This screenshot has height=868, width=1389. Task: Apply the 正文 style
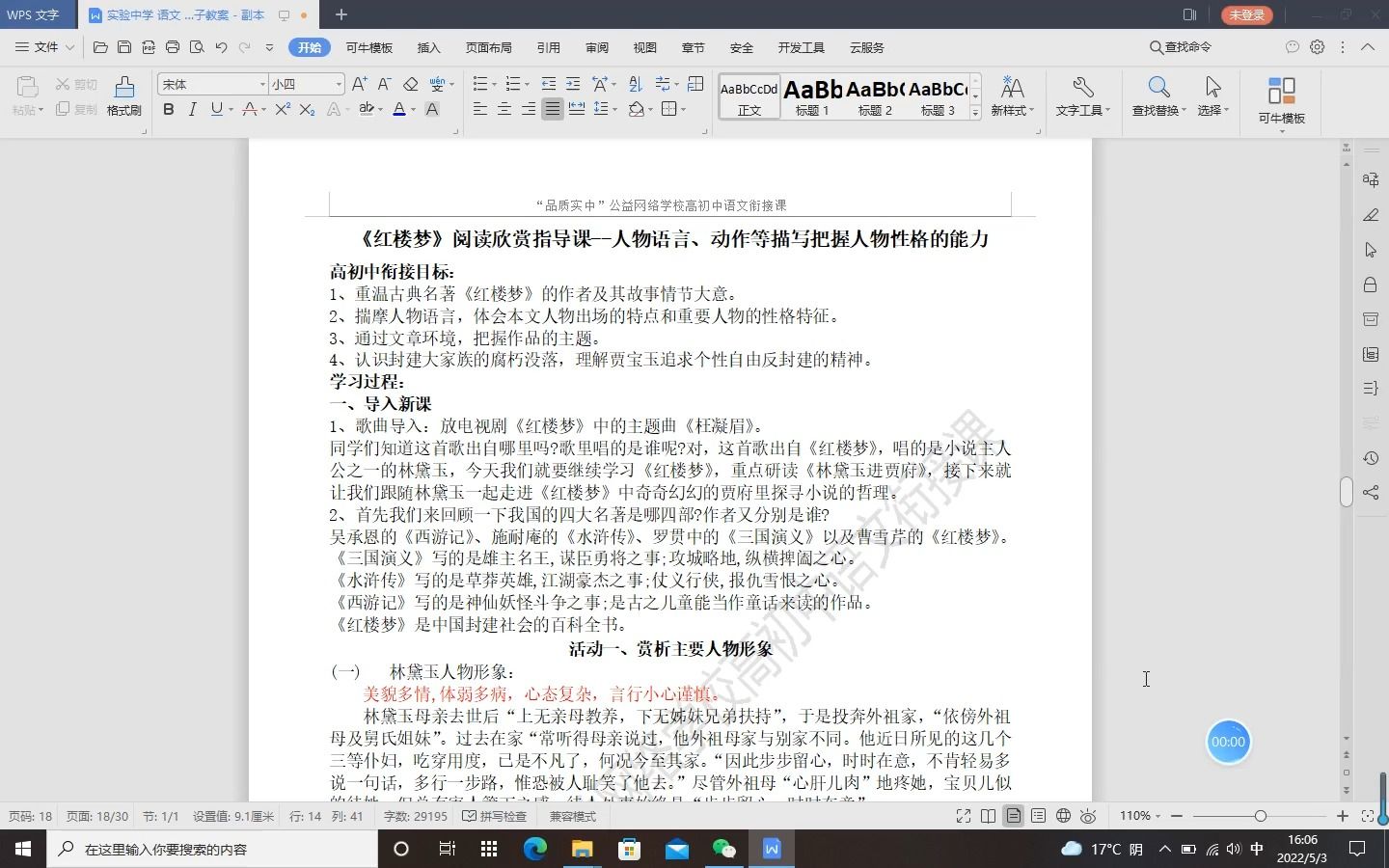[x=749, y=97]
